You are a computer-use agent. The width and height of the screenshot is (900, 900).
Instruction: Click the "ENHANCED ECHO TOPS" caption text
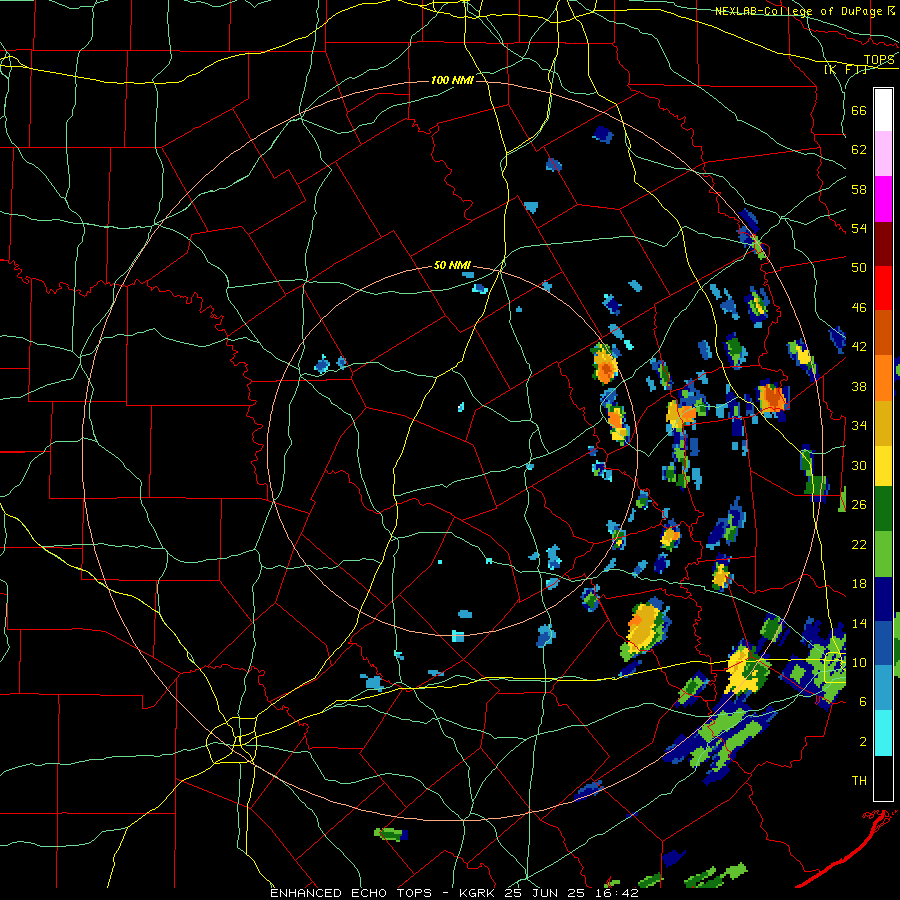[x=351, y=893]
